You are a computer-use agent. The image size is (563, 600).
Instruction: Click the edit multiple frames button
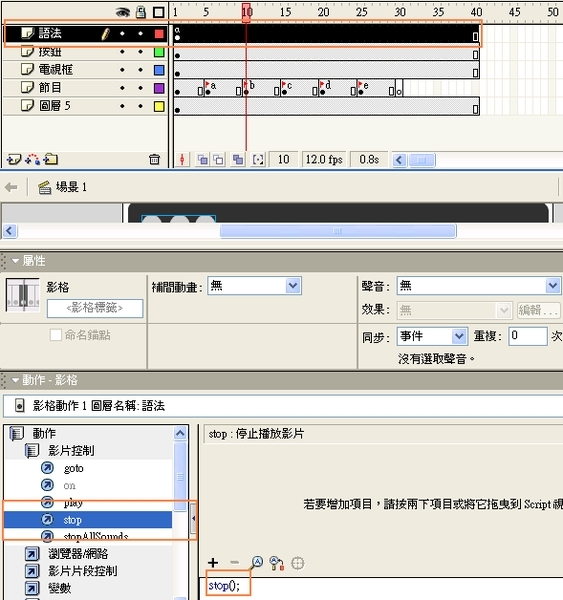click(238, 160)
